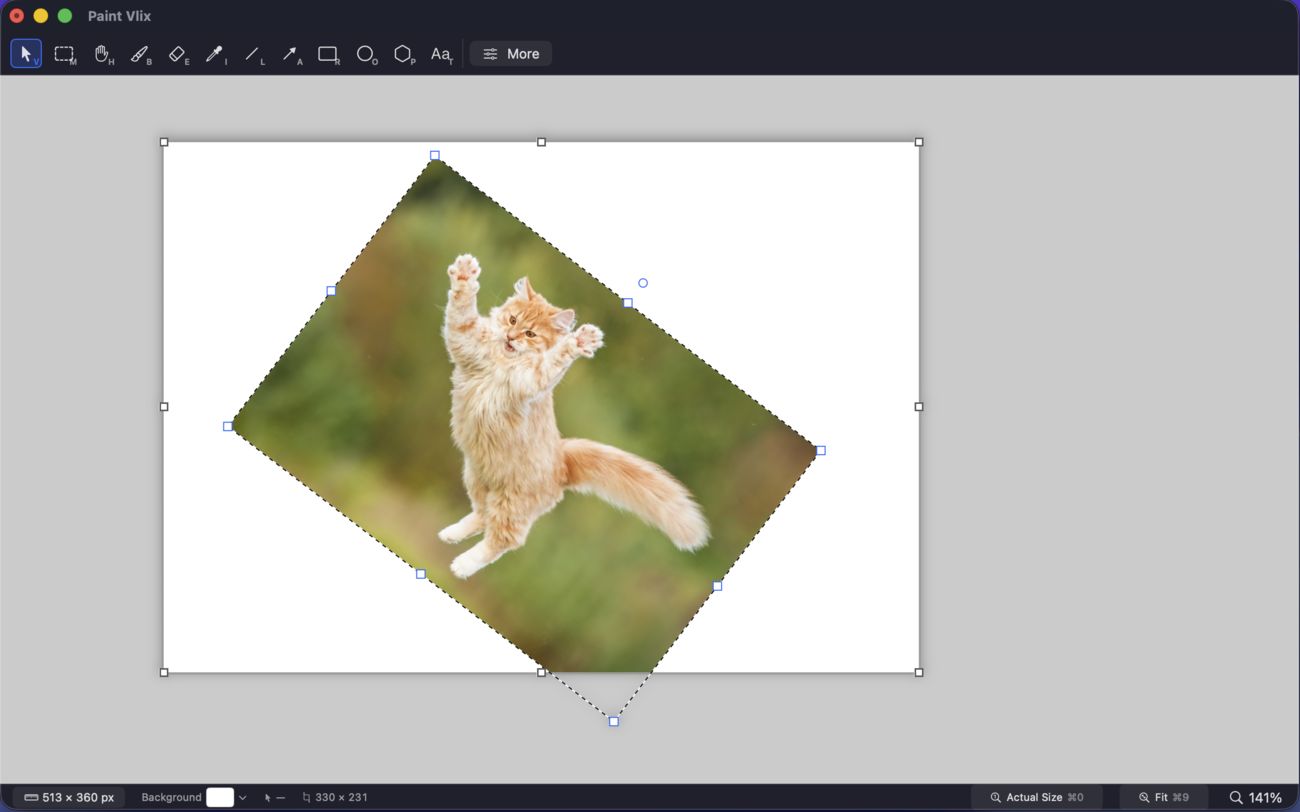The width and height of the screenshot is (1300, 812).
Task: Click the 330 × 231 selection size readout
Action: (x=335, y=797)
